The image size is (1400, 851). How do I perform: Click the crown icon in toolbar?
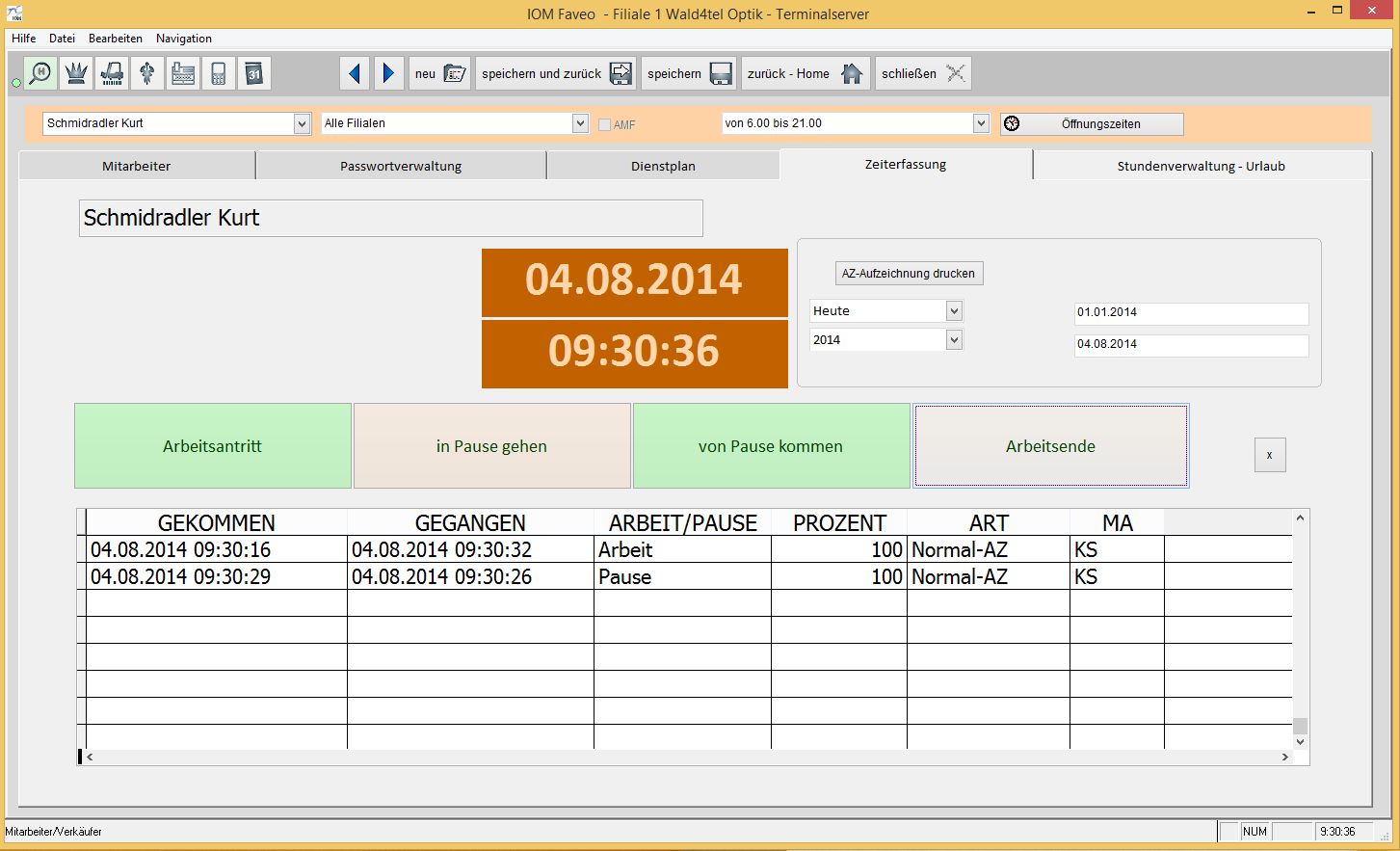point(76,73)
